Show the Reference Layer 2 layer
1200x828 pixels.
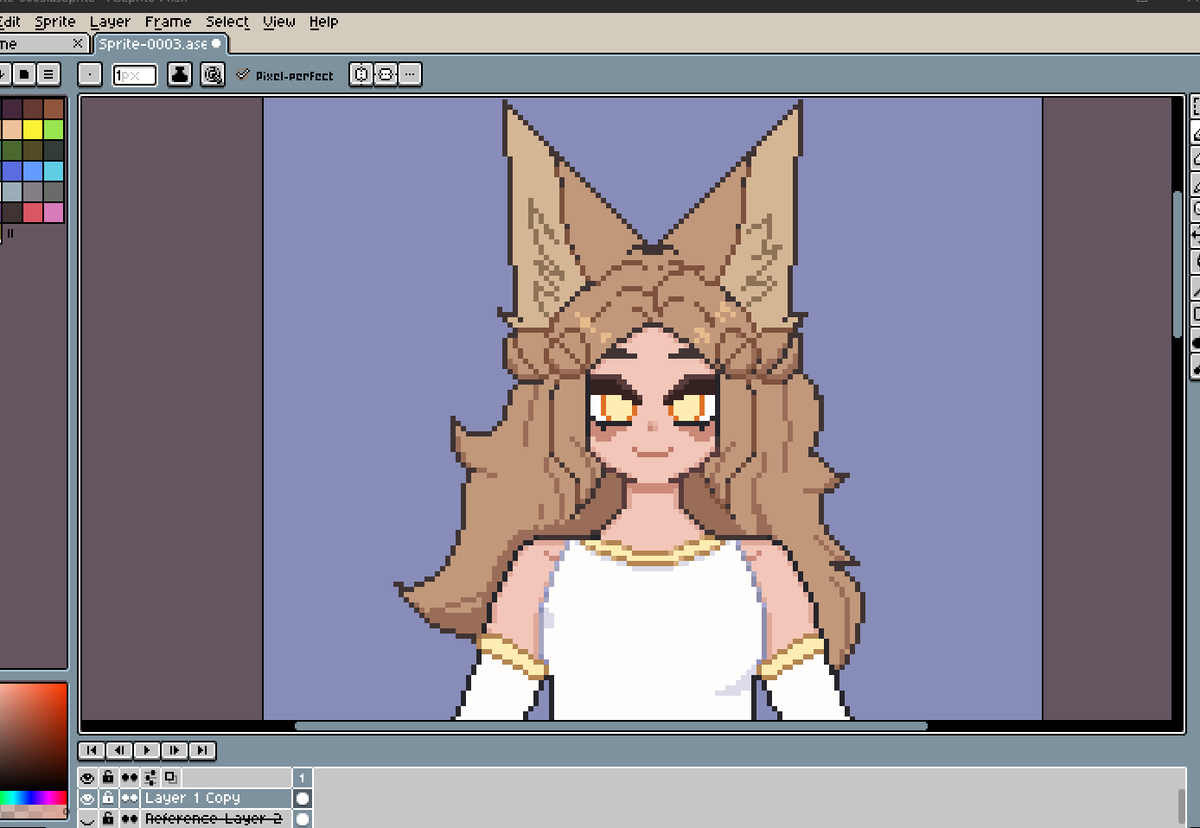click(88, 818)
